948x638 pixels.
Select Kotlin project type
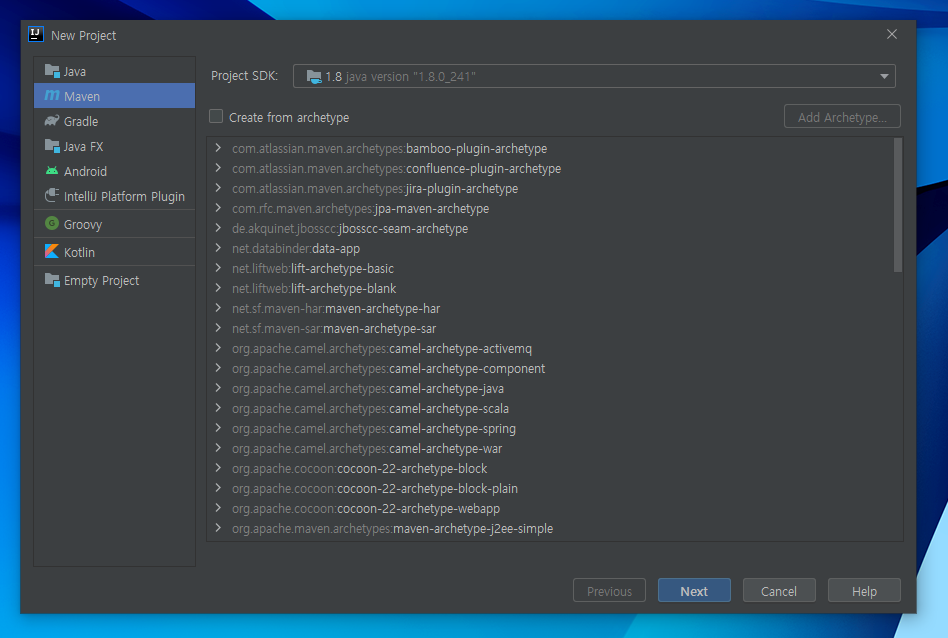(114, 252)
